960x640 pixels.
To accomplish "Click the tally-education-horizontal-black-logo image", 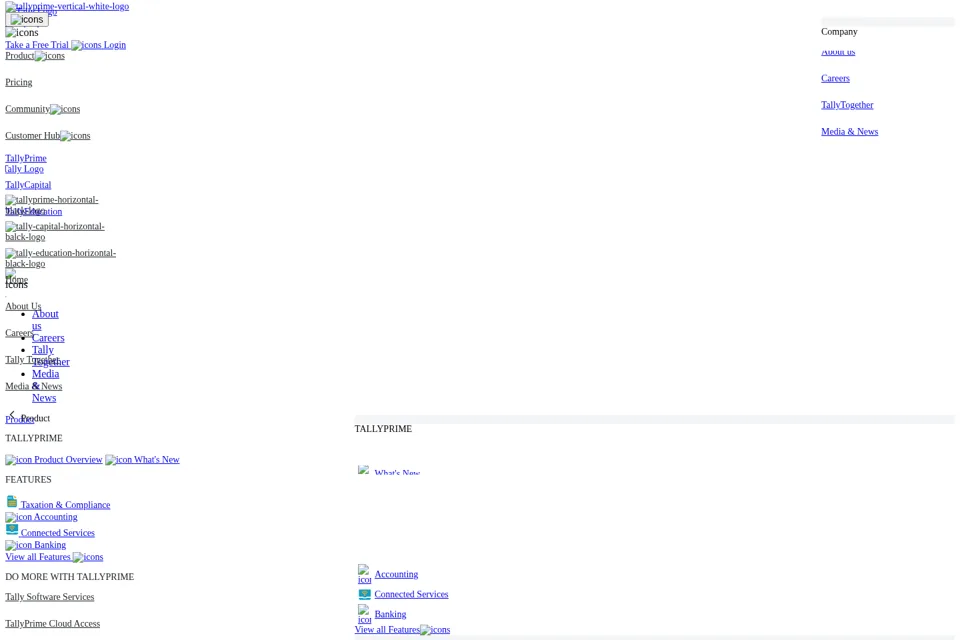I will 61,258.
